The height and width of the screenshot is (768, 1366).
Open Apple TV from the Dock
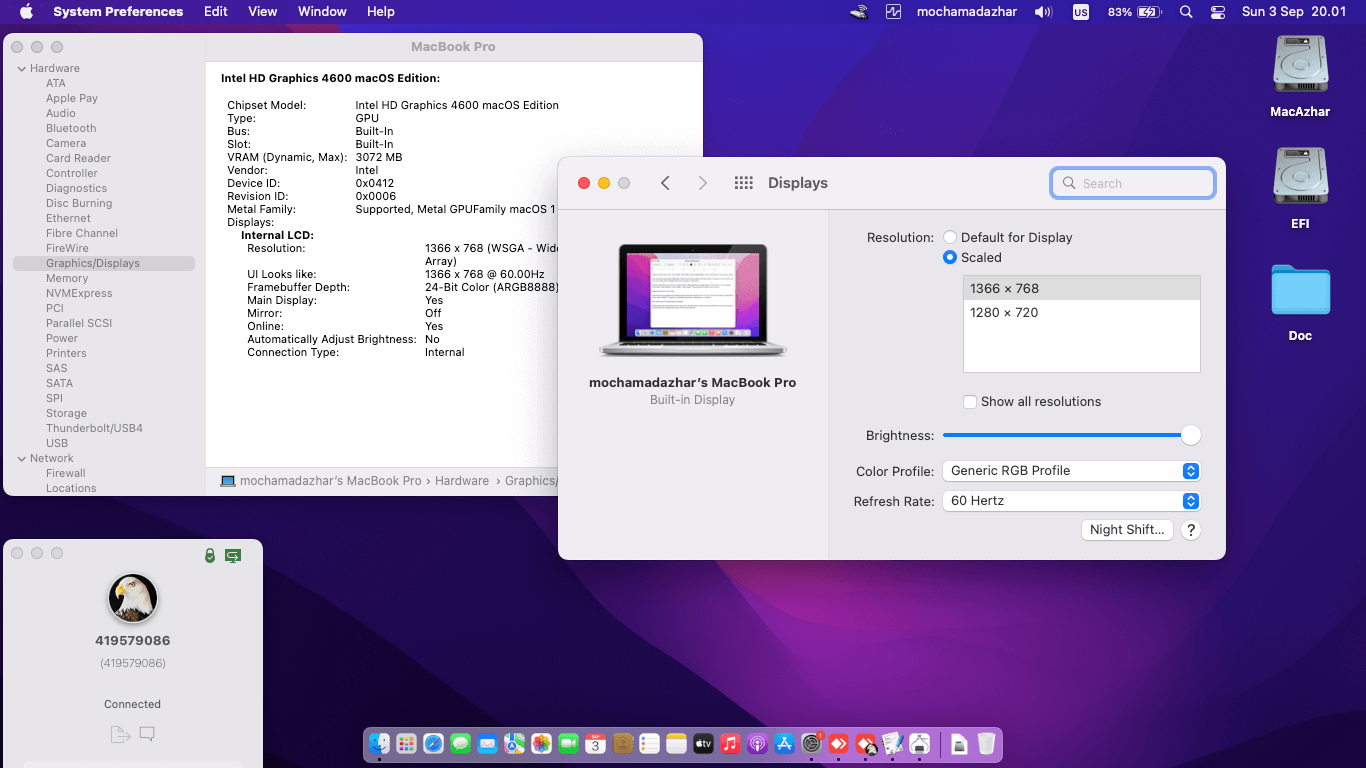(x=703, y=744)
